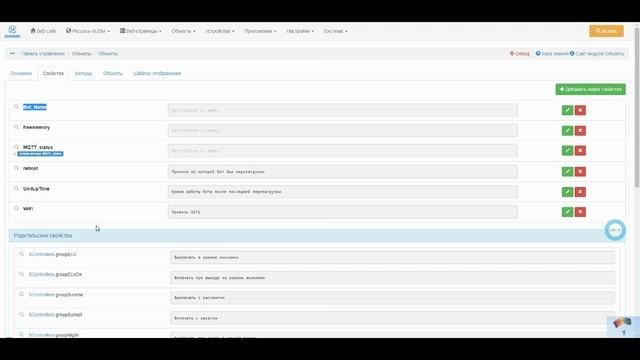640x360 pixels.
Task: Delete the Bot_Name property with red X
Action: pos(580,110)
